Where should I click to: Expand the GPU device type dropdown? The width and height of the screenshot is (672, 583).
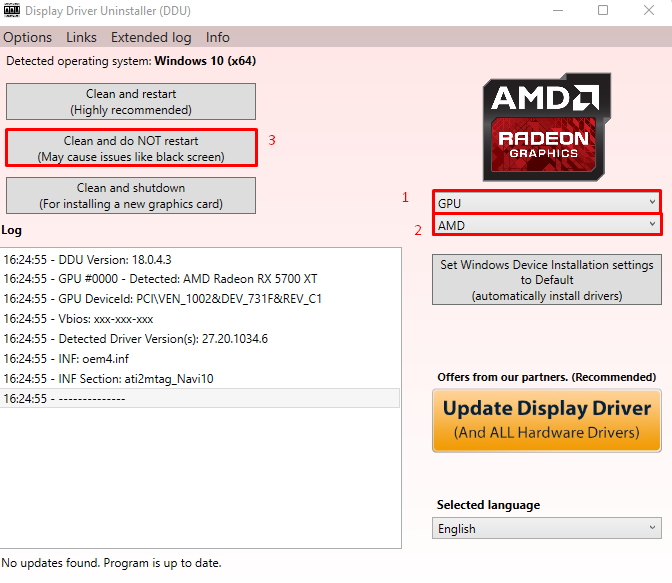point(547,203)
